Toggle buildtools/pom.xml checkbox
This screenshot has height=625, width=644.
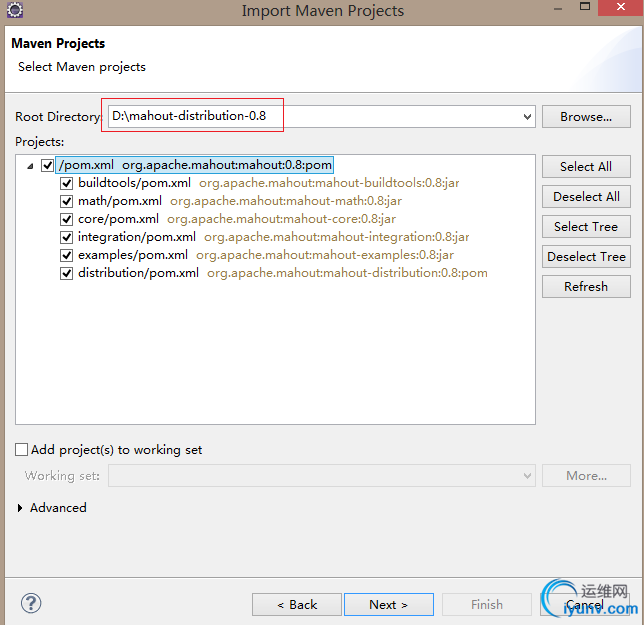(67, 183)
